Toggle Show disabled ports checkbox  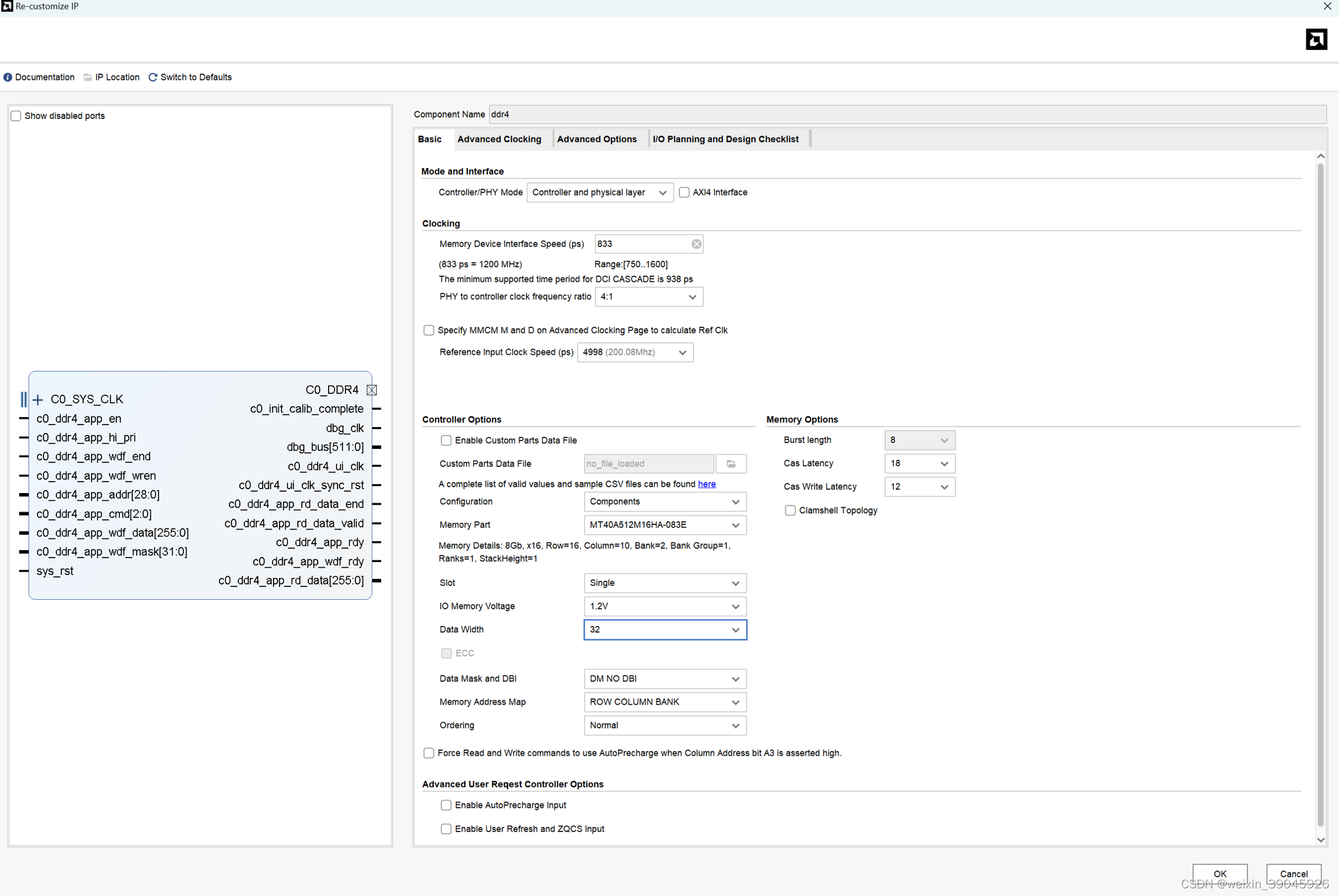[16, 116]
